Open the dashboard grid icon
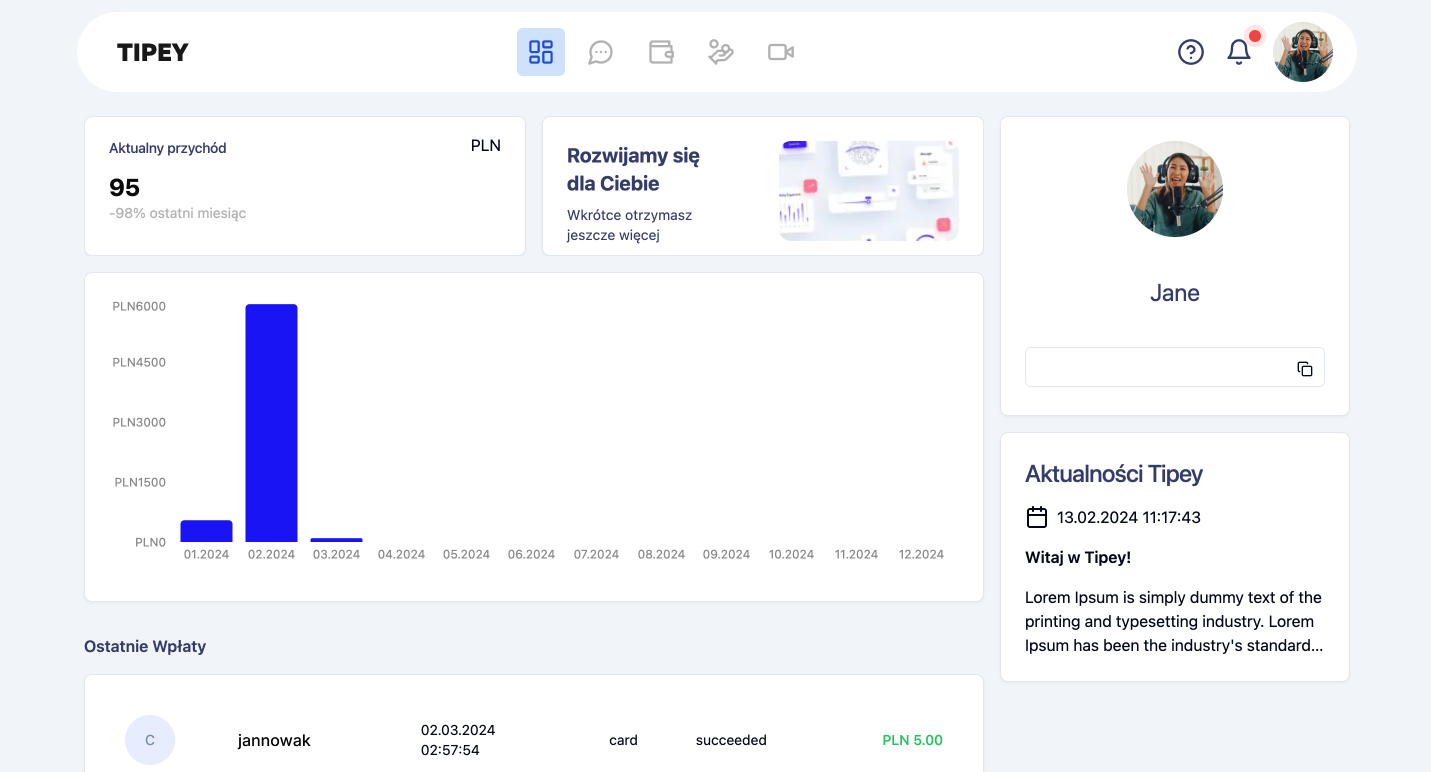The height and width of the screenshot is (772, 1431). [541, 52]
